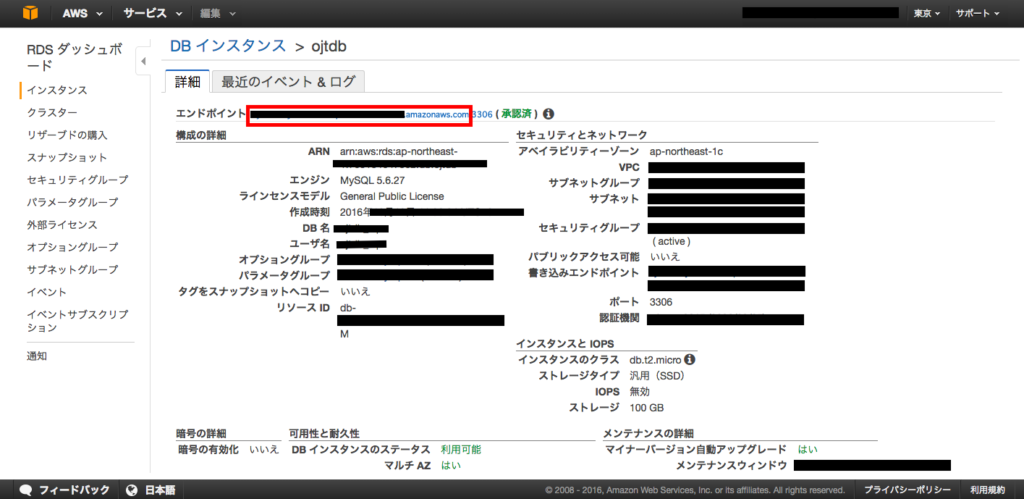The image size is (1024, 499).
Task: Open セキュリティグループ in the sidebar
Action: coord(77,180)
